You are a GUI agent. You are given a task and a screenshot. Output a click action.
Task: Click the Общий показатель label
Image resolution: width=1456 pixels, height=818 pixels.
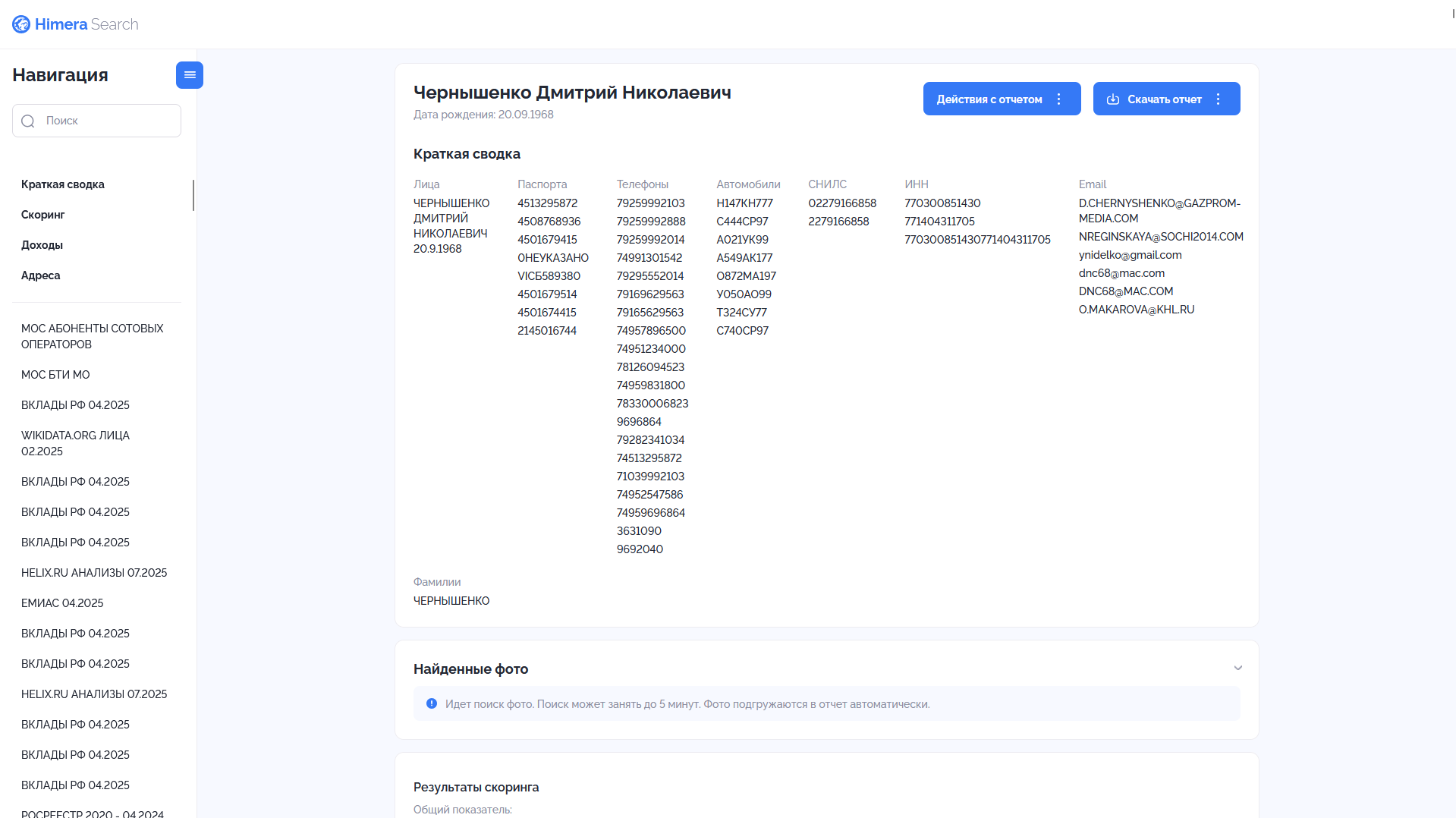pyautogui.click(x=463, y=810)
